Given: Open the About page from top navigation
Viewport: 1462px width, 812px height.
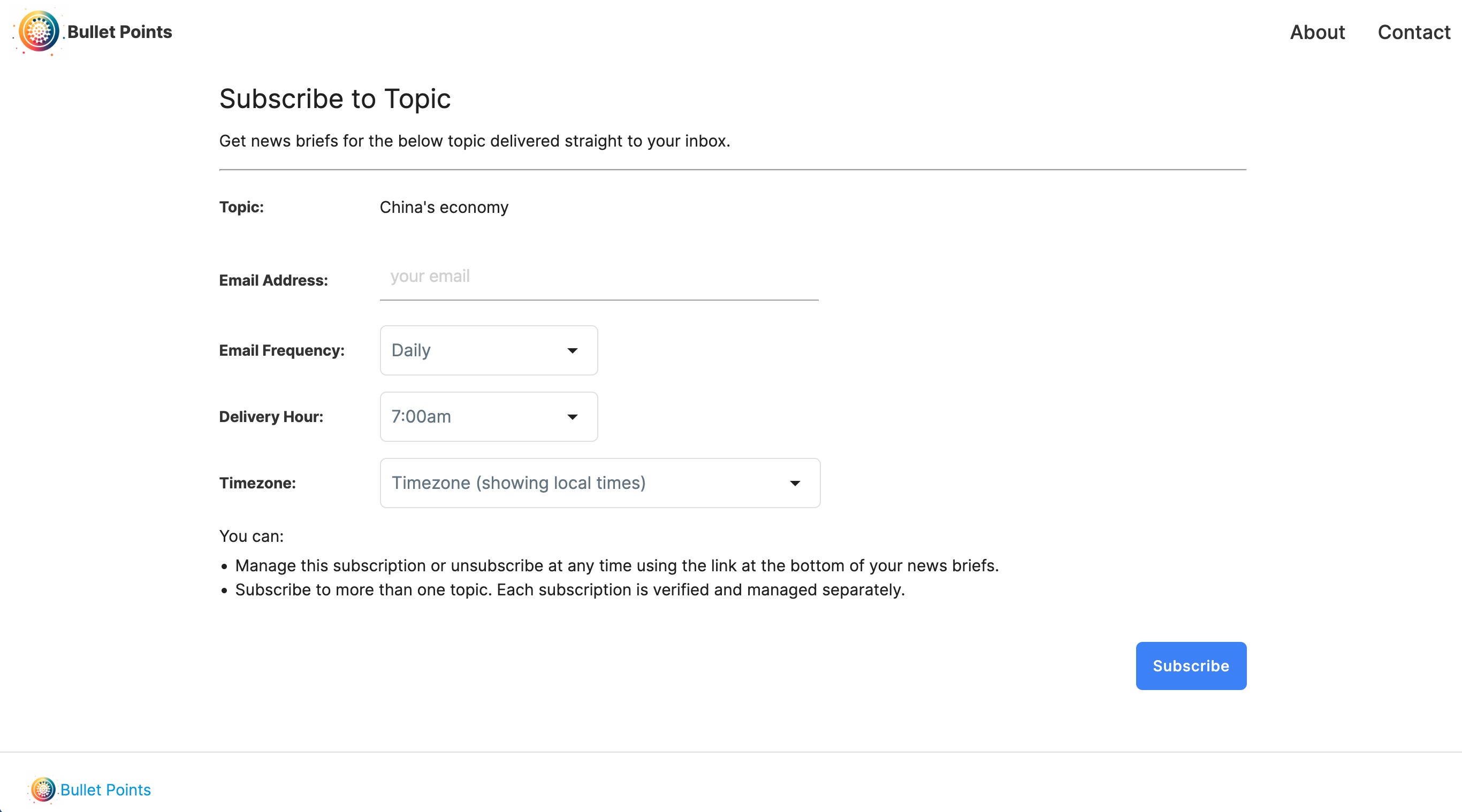Looking at the screenshot, I should click(x=1318, y=32).
